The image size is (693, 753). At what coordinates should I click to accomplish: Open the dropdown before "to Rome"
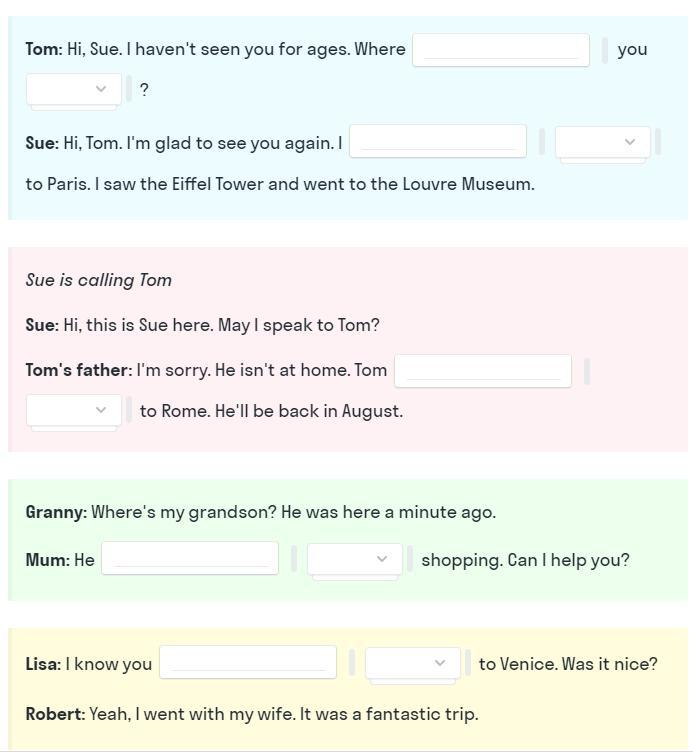tap(75, 411)
